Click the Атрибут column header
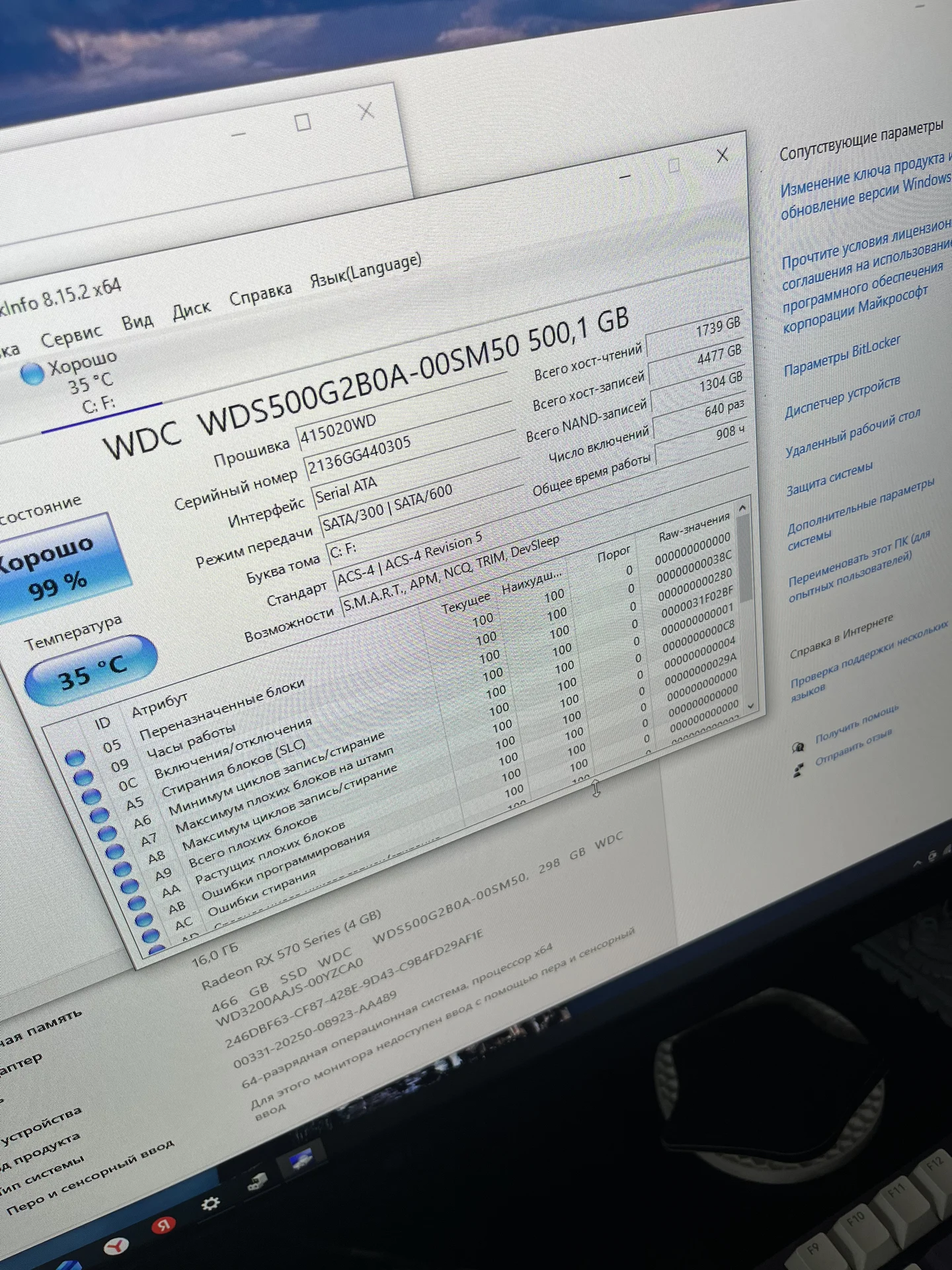The width and height of the screenshot is (952, 1270). pyautogui.click(x=159, y=705)
